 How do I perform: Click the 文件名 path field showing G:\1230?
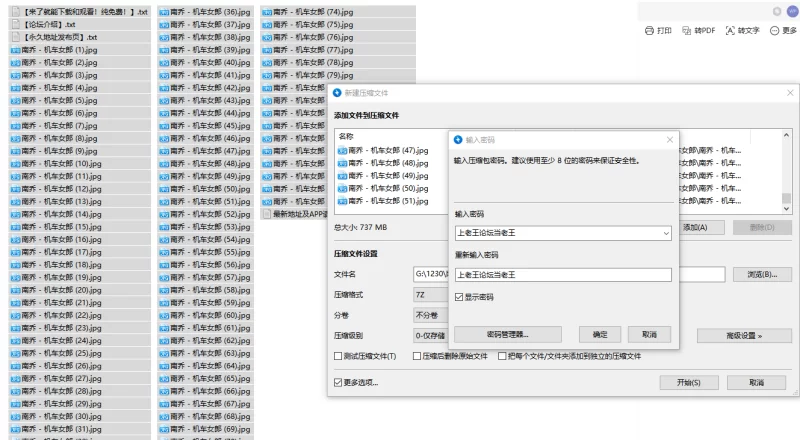[x=431, y=274]
